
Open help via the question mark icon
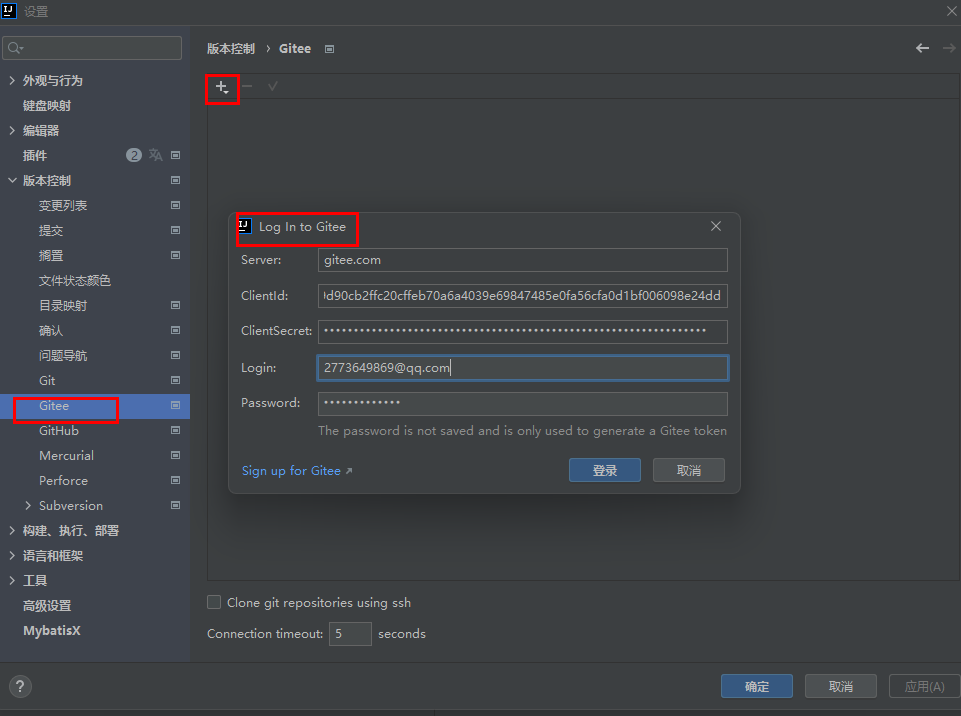[20, 687]
